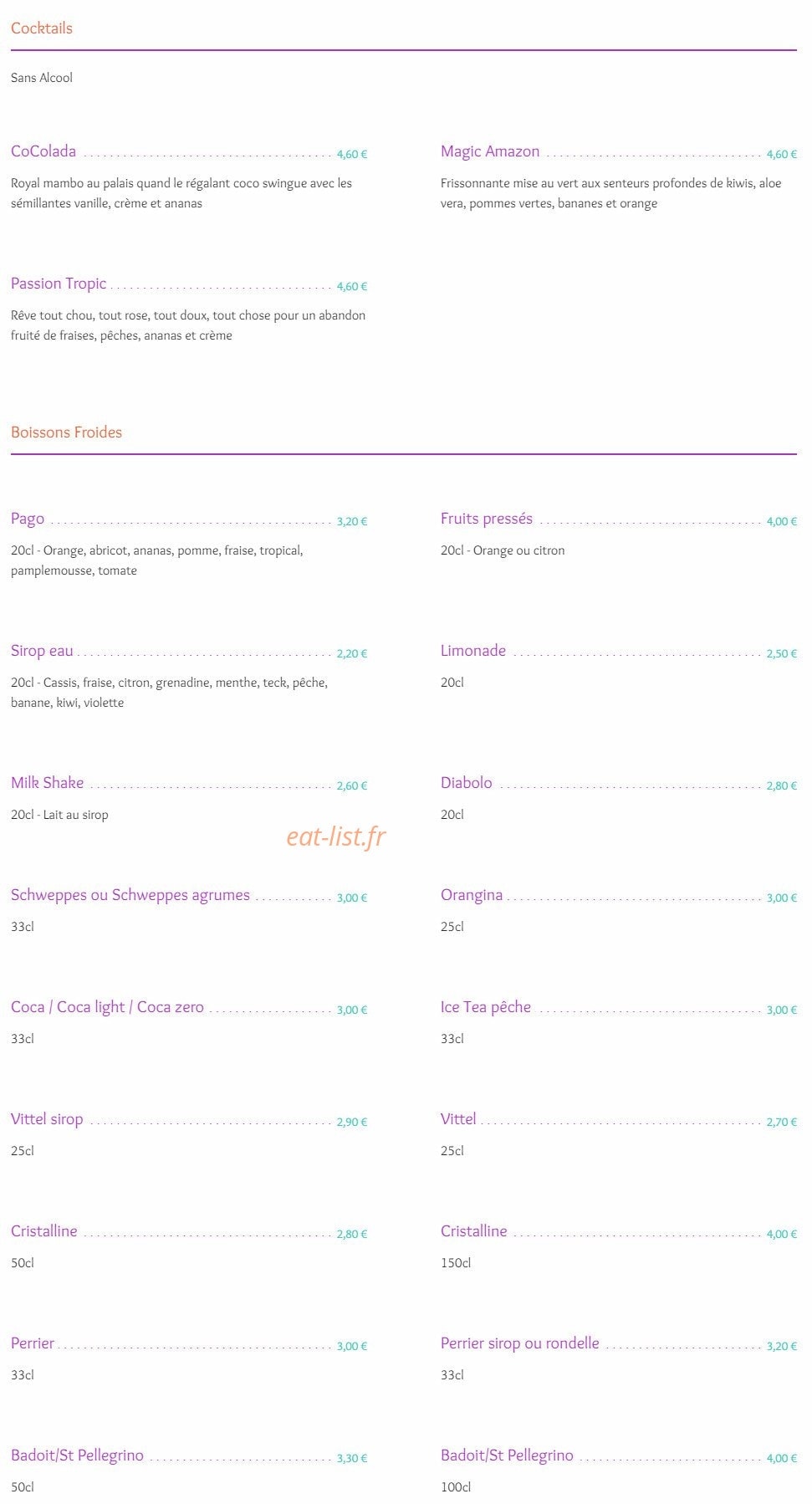Image resolution: width=812 pixels, height=1504 pixels.
Task: Click the Sans Alcool subtitle text
Action: pyautogui.click(x=42, y=78)
